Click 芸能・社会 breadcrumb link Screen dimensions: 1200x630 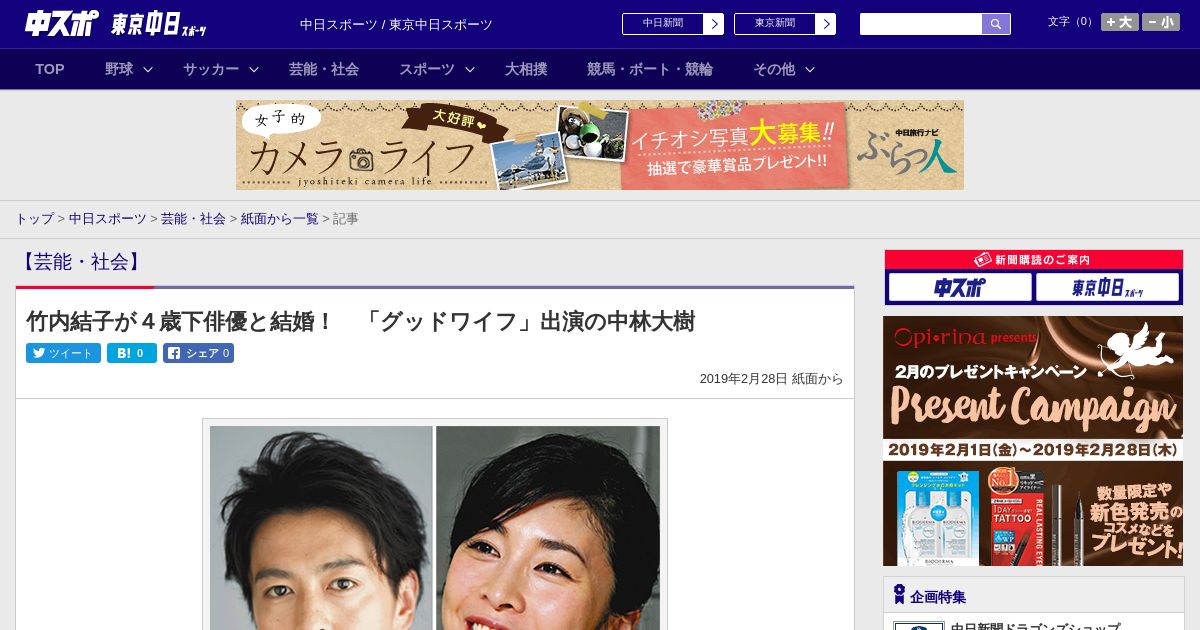(193, 219)
